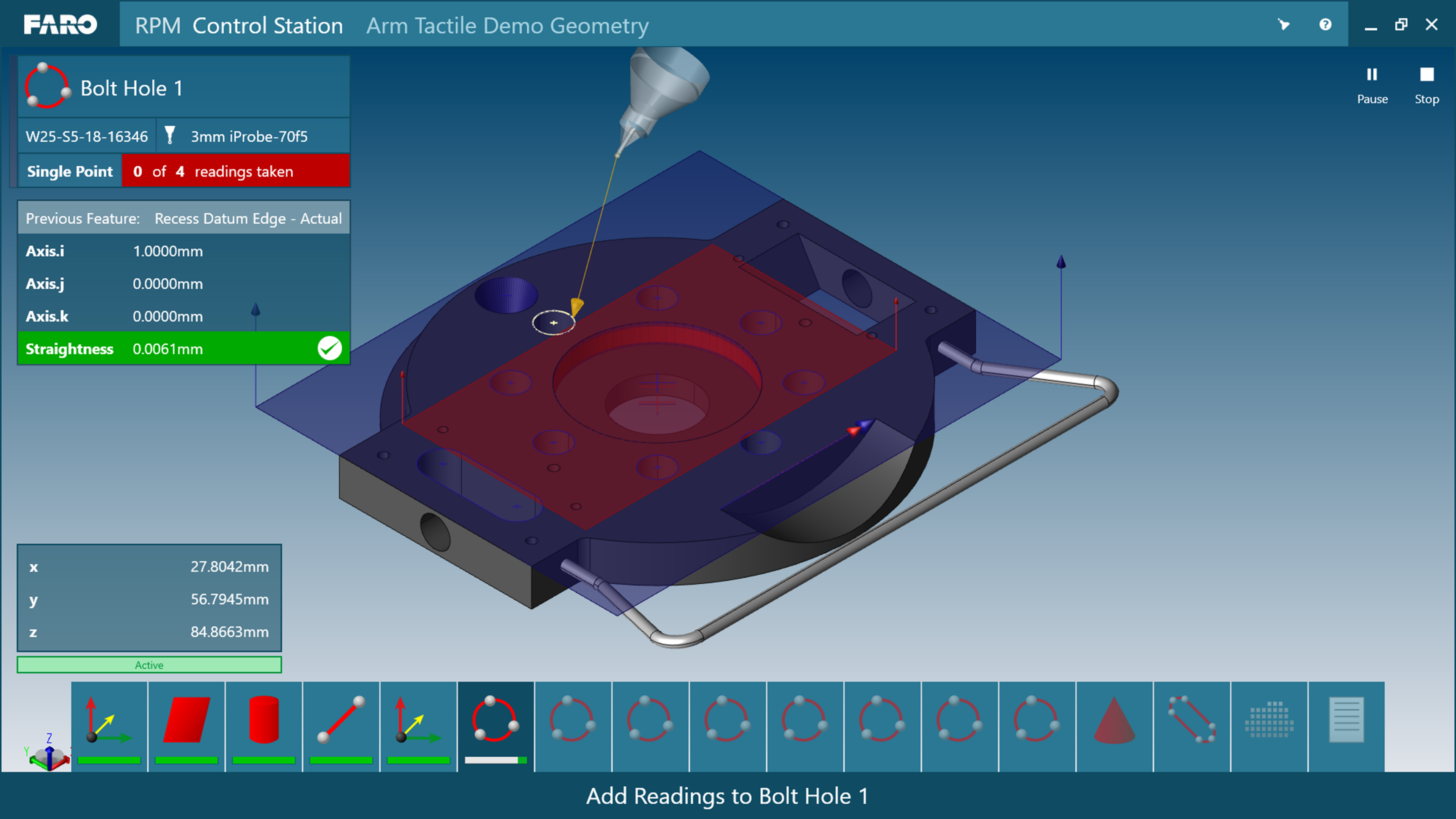1456x819 pixels.
Task: Click the Single Point mode label
Action: (70, 171)
